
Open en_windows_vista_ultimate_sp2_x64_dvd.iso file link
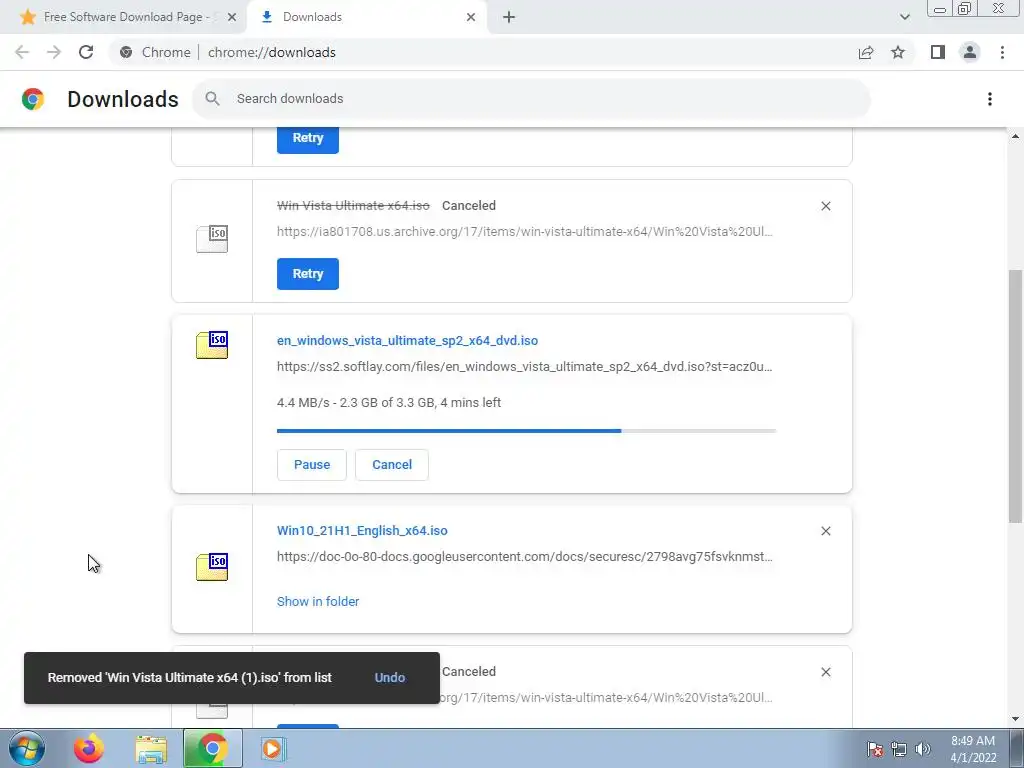click(408, 341)
